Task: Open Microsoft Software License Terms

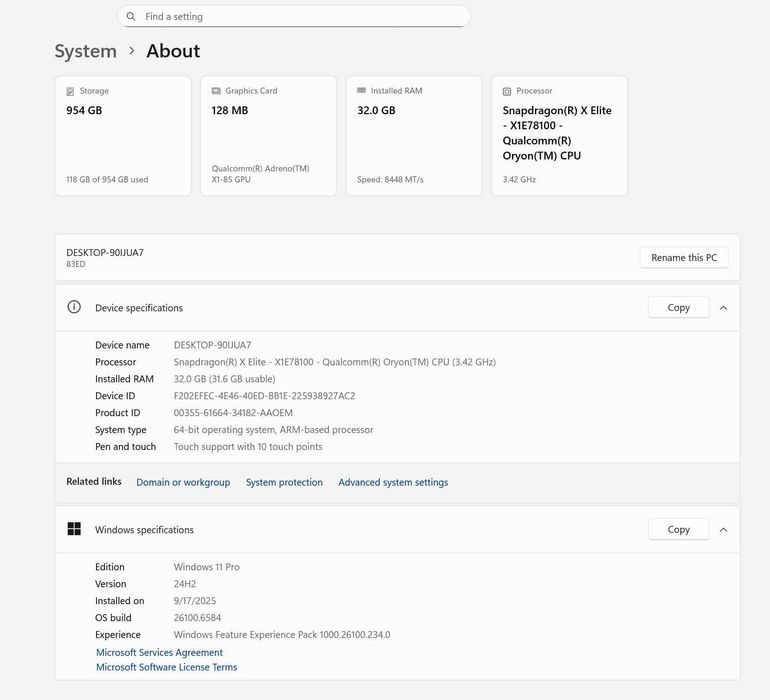Action: pyautogui.click(x=166, y=667)
